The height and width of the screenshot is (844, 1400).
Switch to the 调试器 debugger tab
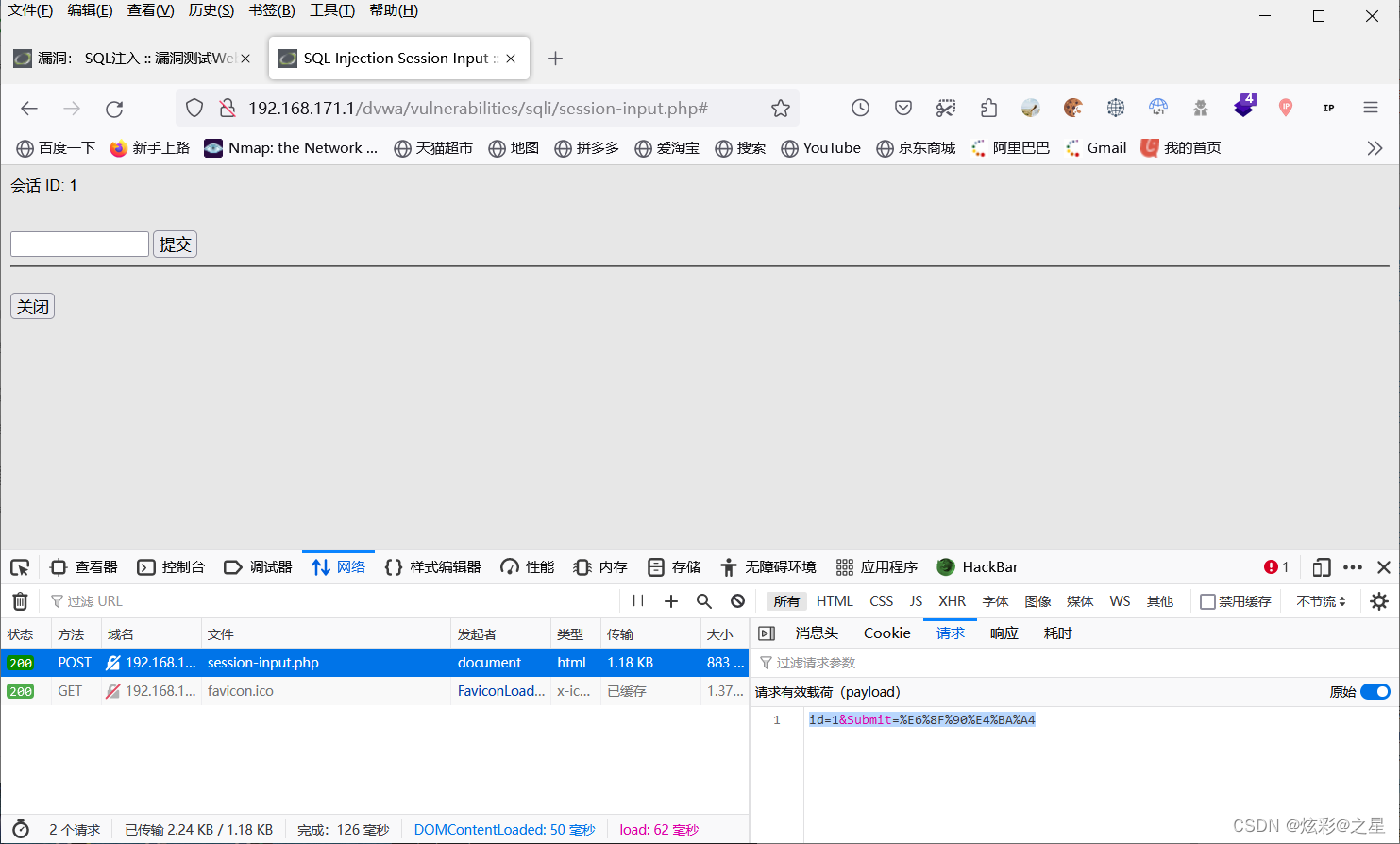coord(258,567)
